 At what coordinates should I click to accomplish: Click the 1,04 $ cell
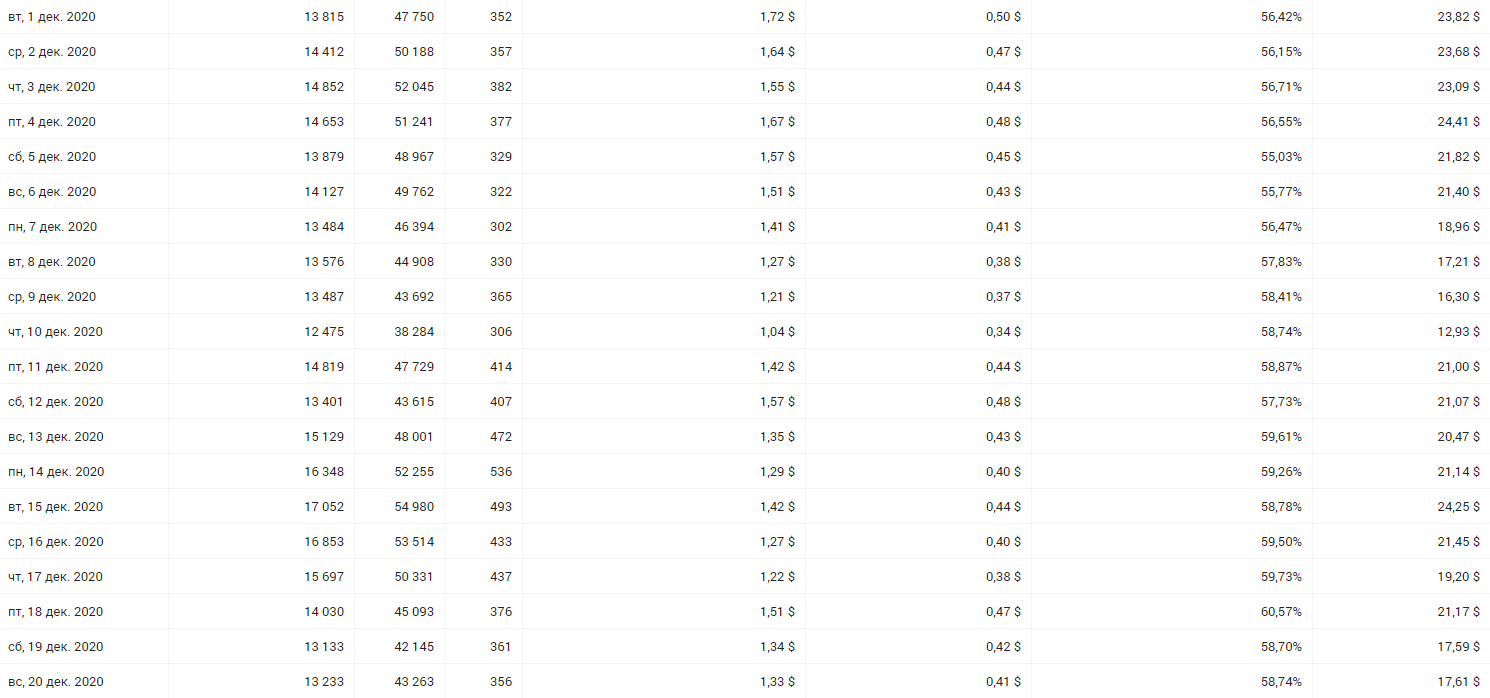click(777, 332)
